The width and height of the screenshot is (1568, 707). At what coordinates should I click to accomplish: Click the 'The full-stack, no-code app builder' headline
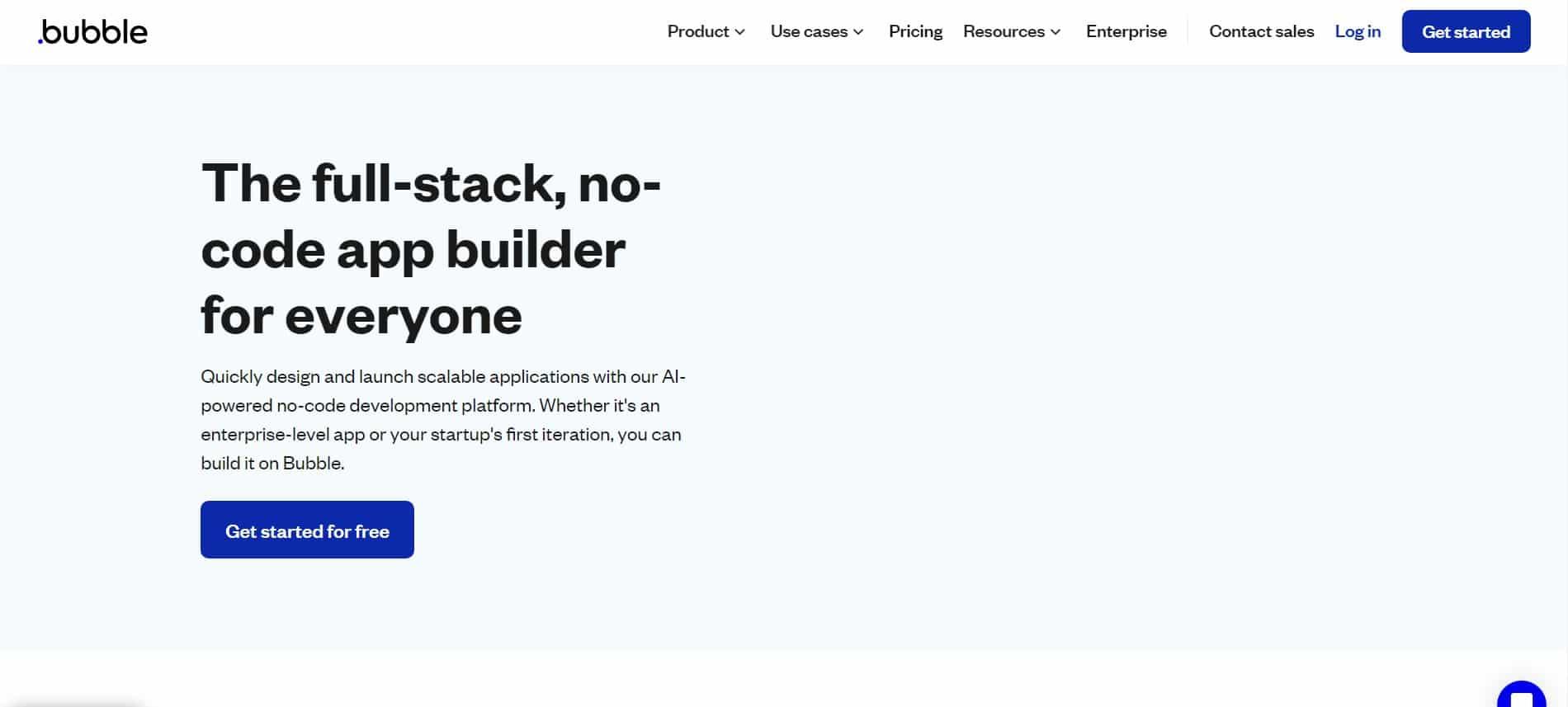click(431, 216)
